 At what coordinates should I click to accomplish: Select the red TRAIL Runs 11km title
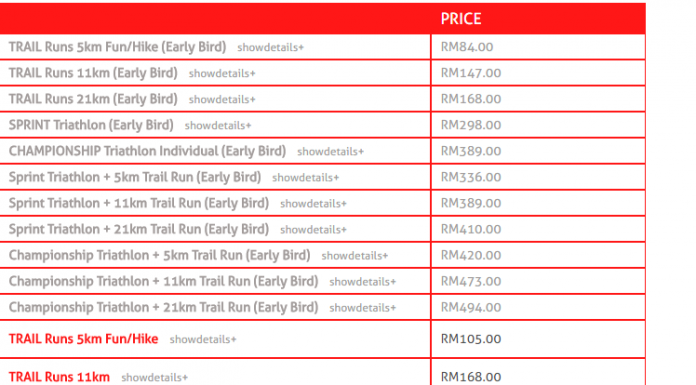pyautogui.click(x=59, y=377)
